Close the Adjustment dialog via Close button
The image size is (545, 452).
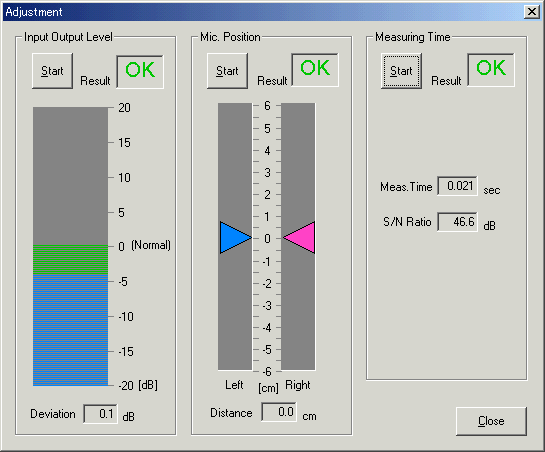(x=491, y=421)
